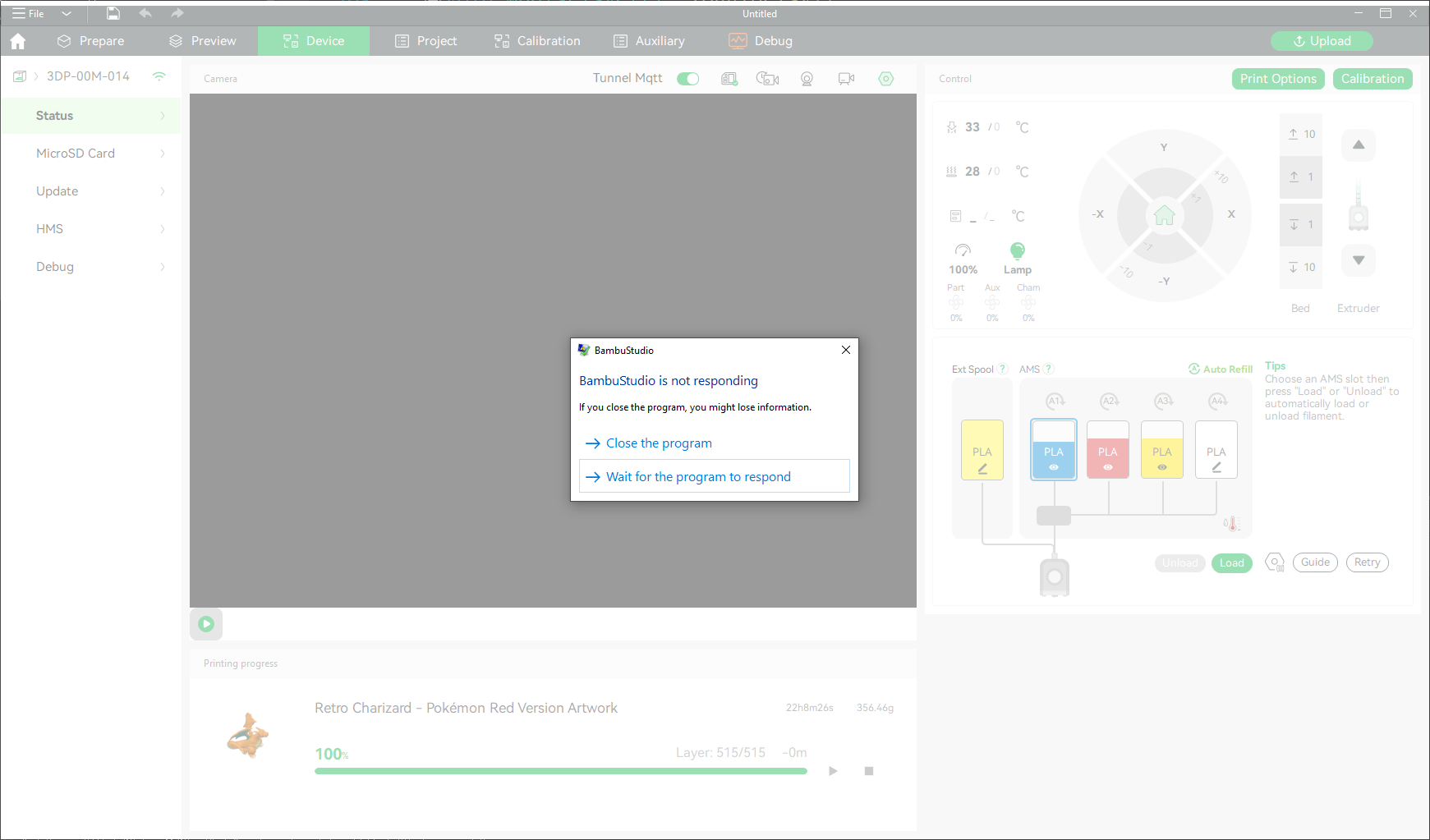Click the green play button below the camera view

(x=206, y=624)
